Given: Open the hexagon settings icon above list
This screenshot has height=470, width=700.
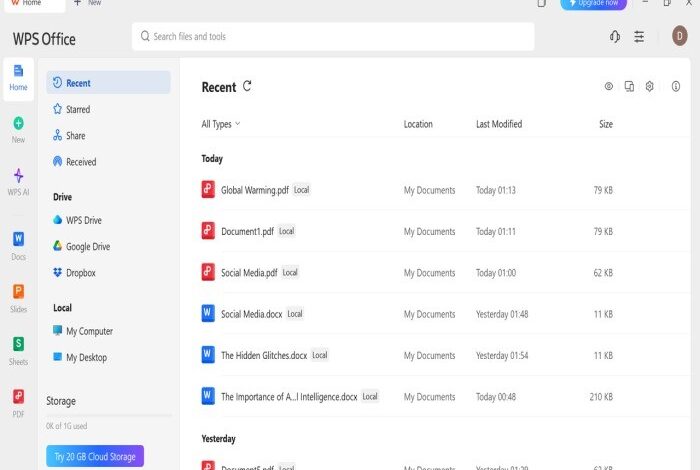Looking at the screenshot, I should tap(650, 86).
